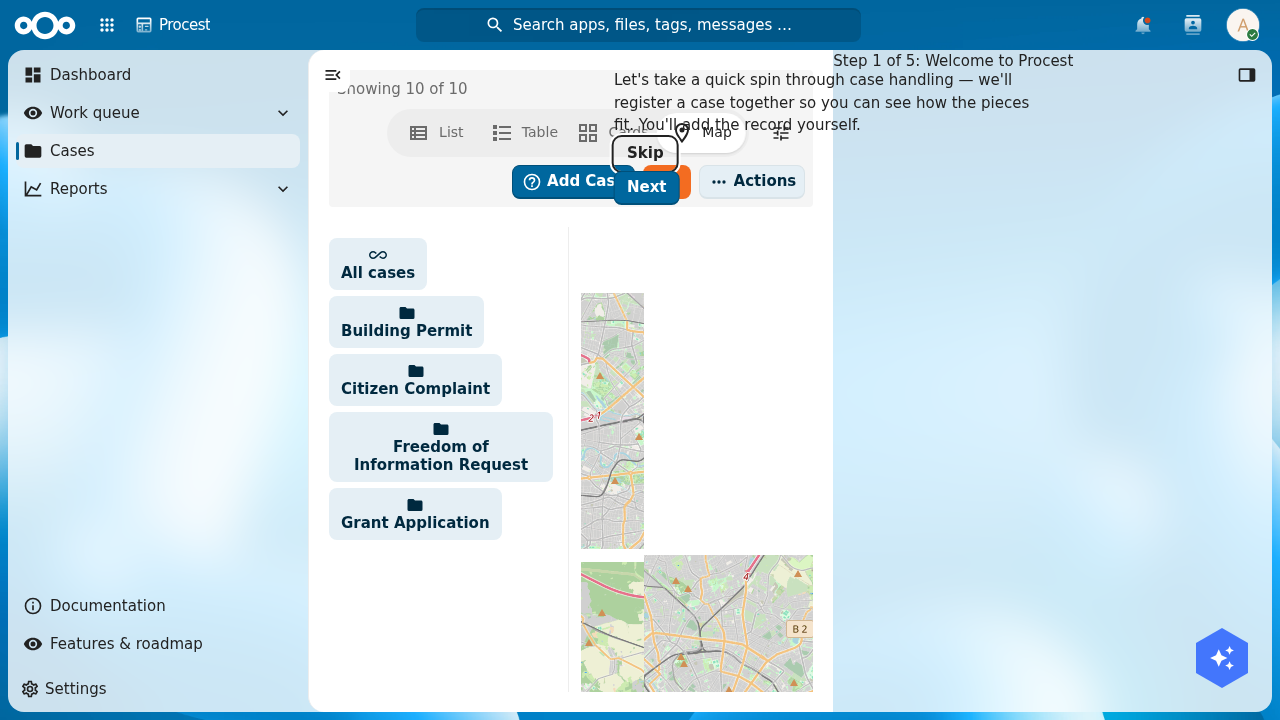Open the apps grid menu
The image size is (1280, 720).
coord(107,25)
